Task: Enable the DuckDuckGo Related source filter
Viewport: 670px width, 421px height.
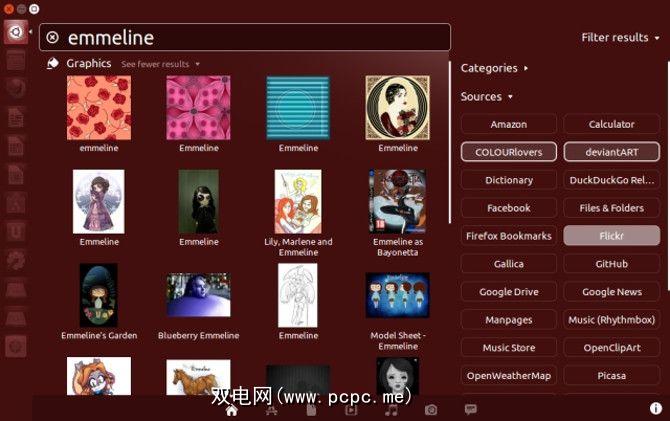Action: (611, 180)
